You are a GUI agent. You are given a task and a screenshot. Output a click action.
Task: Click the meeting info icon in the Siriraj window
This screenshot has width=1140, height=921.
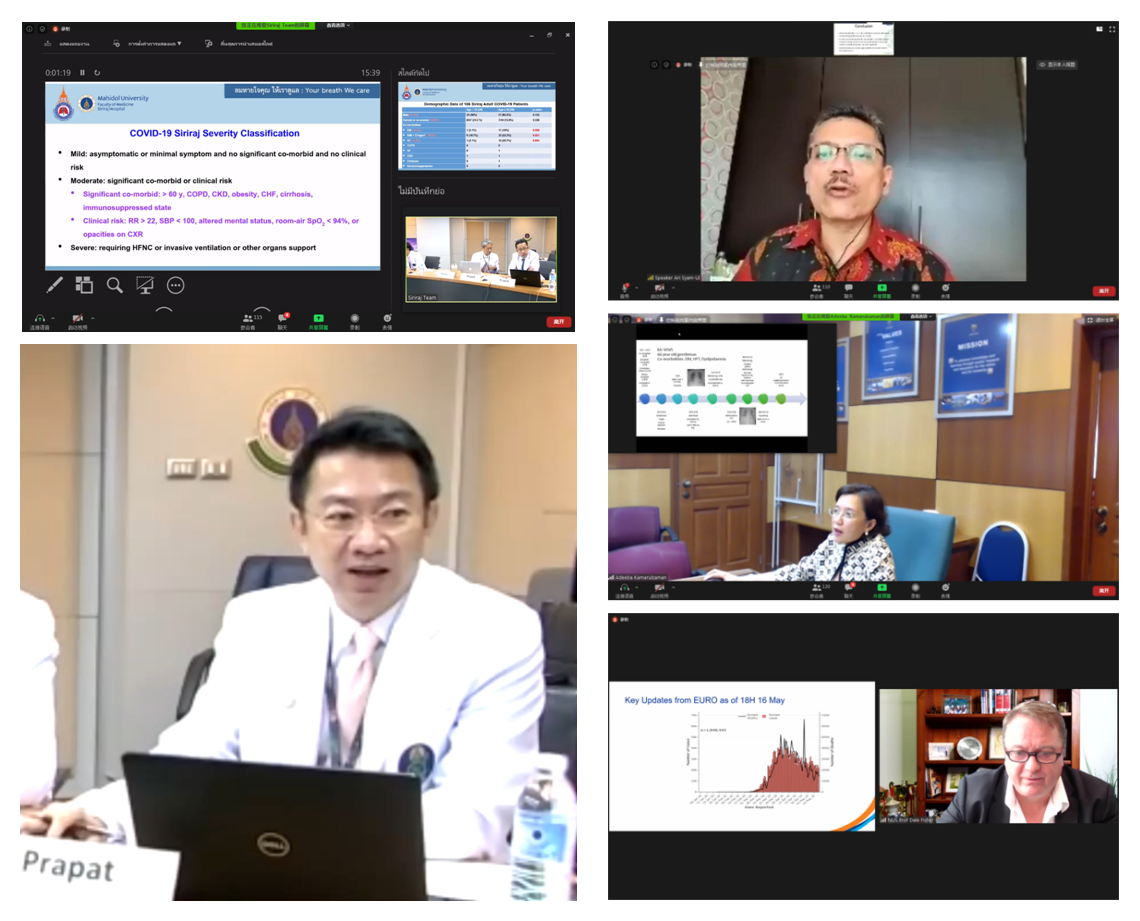(x=30, y=28)
